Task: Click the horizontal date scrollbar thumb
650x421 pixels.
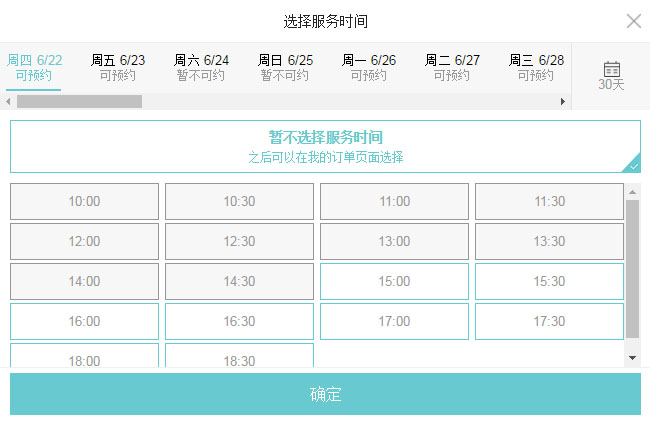Action: (x=79, y=101)
